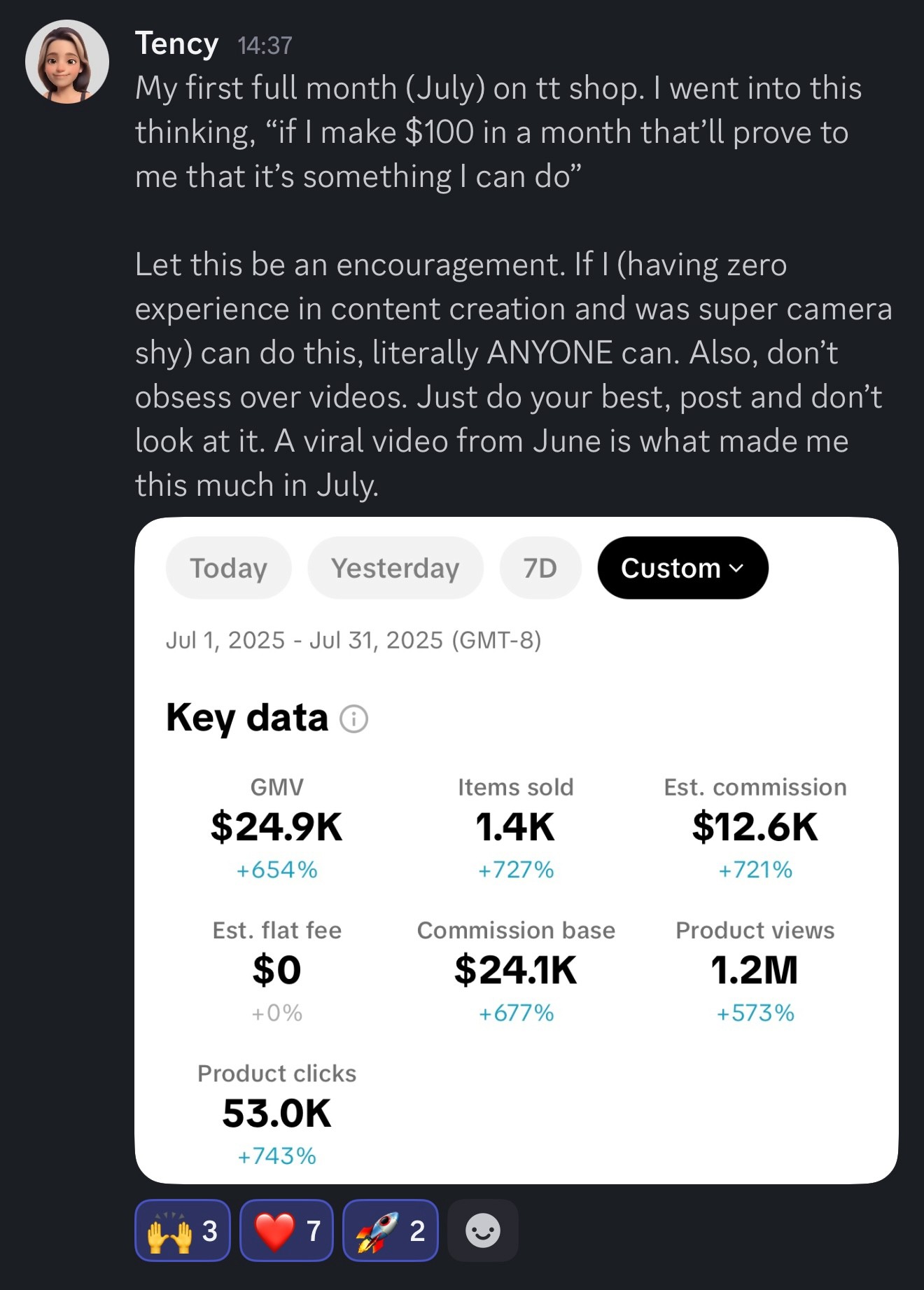Select the Product views 1.2M metric
Screen dimensions: 924x1290
point(755,971)
